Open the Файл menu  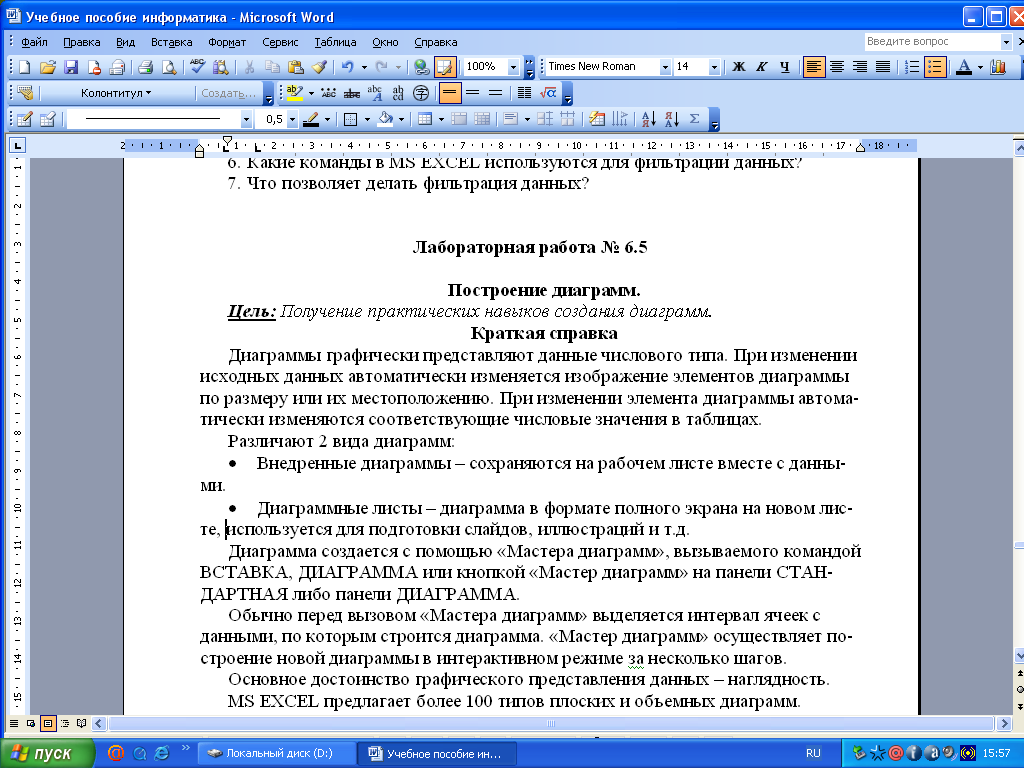[x=34, y=42]
